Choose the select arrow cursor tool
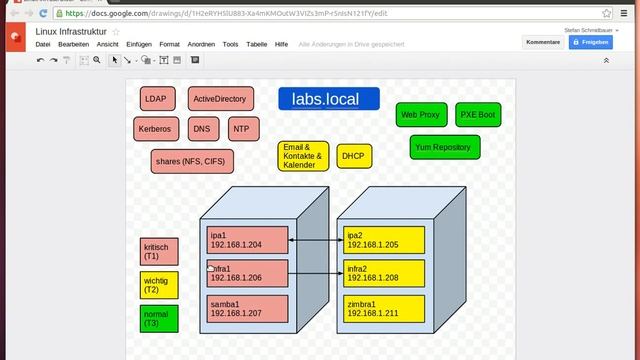Viewport: 640px width, 360px height. click(x=115, y=60)
